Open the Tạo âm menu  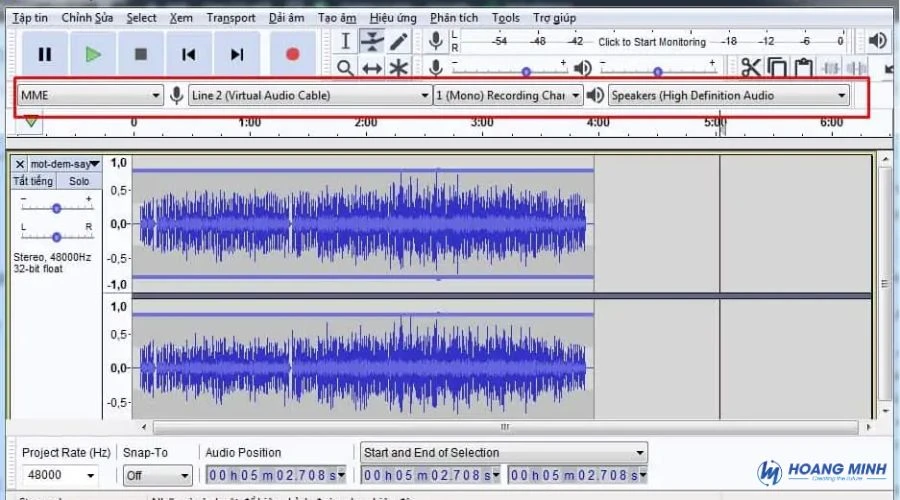(x=337, y=18)
